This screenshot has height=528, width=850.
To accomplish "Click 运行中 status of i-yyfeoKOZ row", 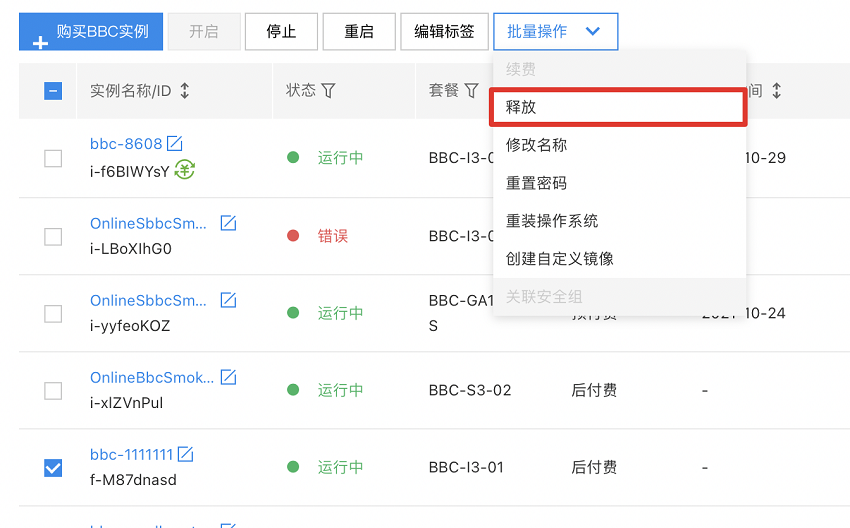I will pos(340,313).
